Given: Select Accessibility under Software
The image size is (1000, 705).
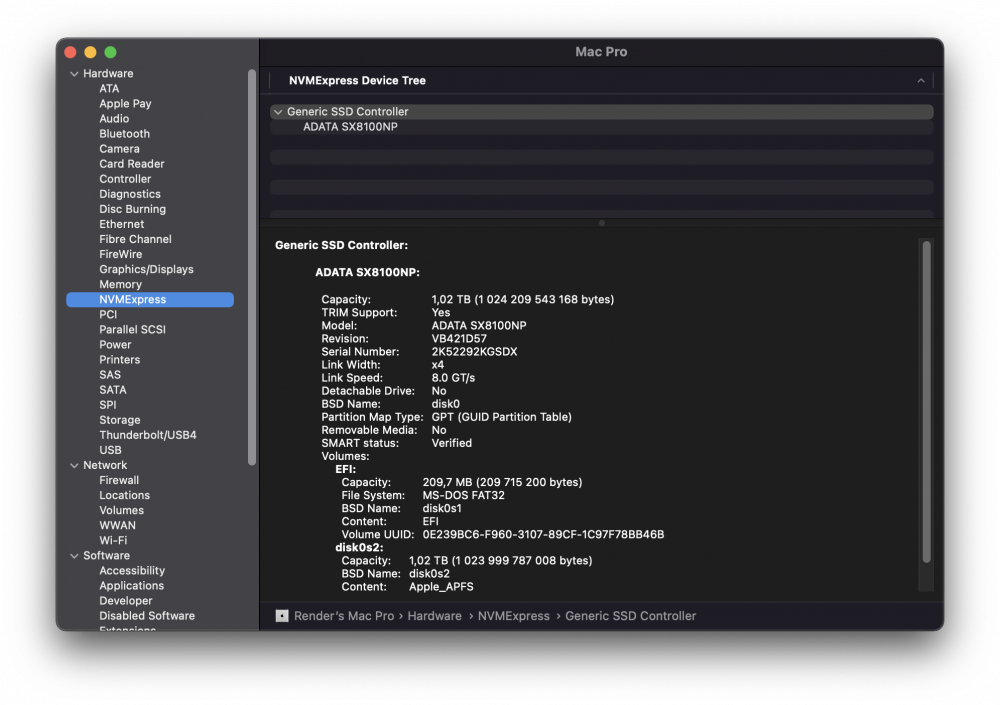Looking at the screenshot, I should coord(131,570).
